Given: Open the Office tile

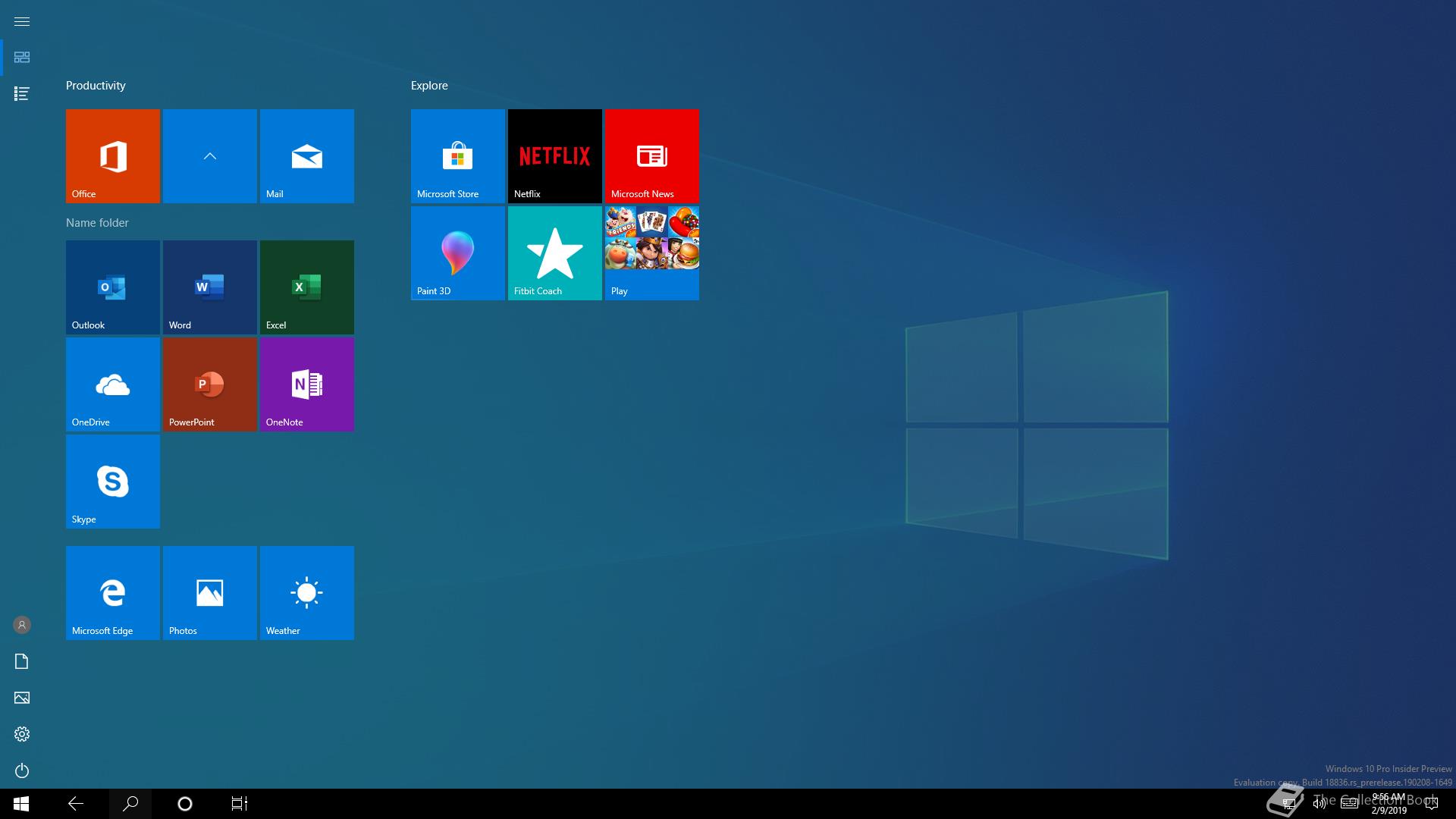Looking at the screenshot, I should click(x=113, y=156).
